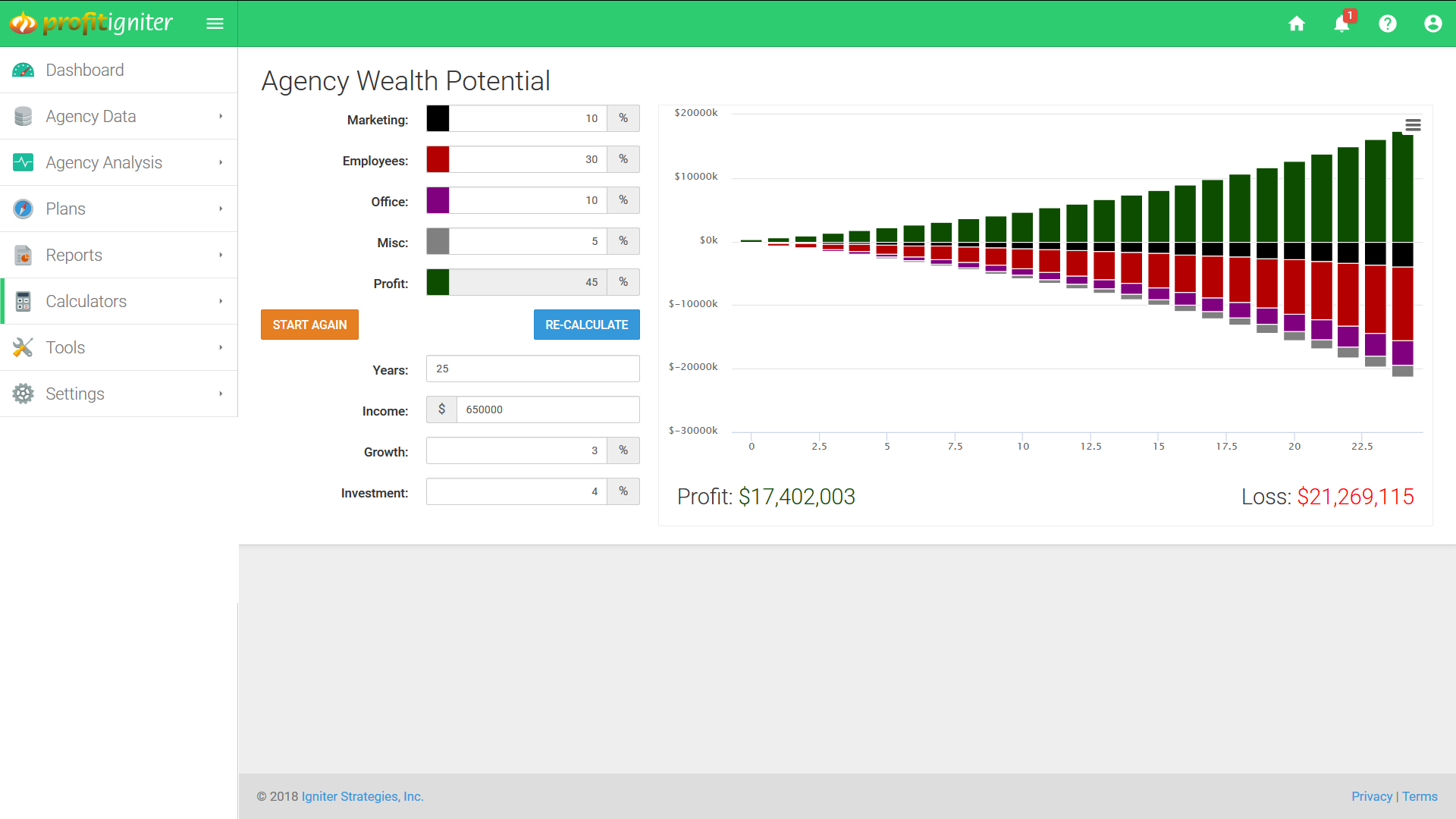Click the Tools wrench icon
The width and height of the screenshot is (1456, 819).
click(x=23, y=347)
